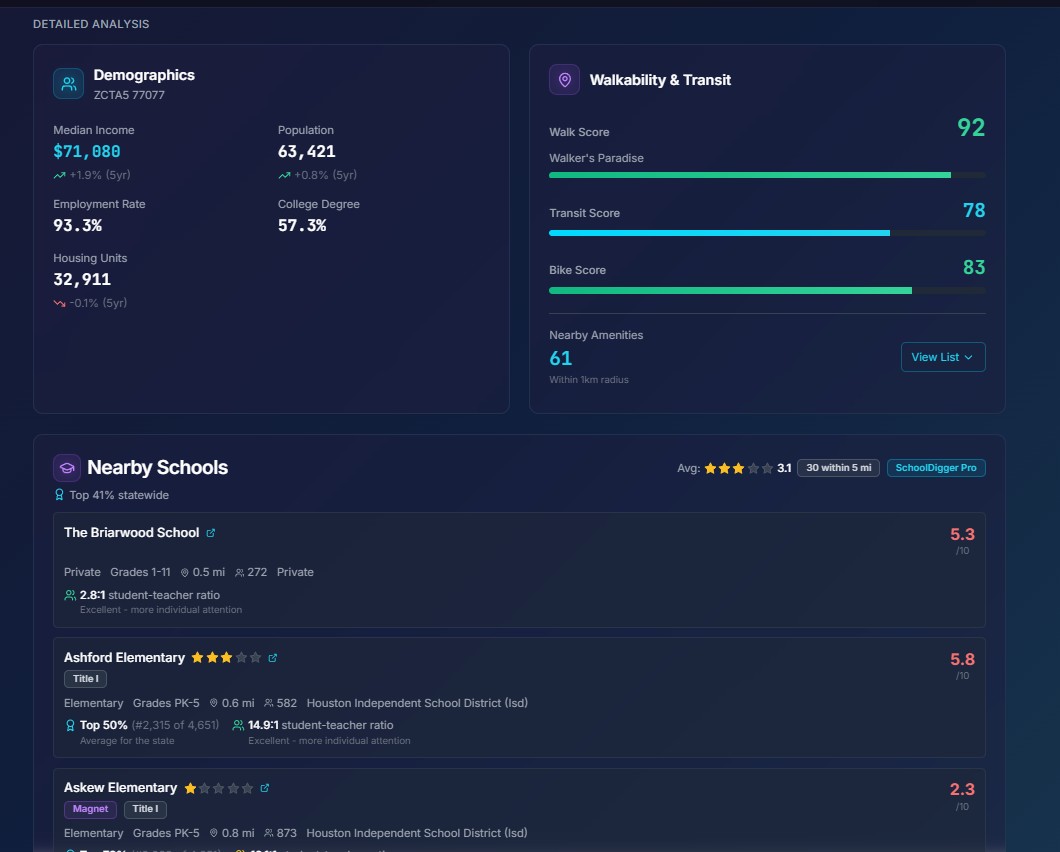Click the Walk Score progress bar
The height and width of the screenshot is (852, 1060).
(x=766, y=174)
